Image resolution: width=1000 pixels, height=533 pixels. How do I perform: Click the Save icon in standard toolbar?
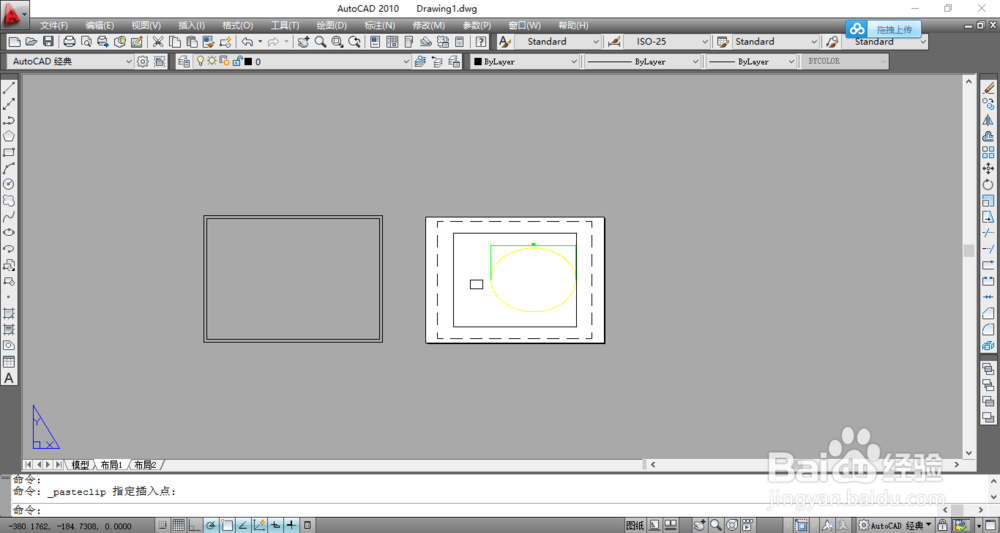click(x=48, y=41)
